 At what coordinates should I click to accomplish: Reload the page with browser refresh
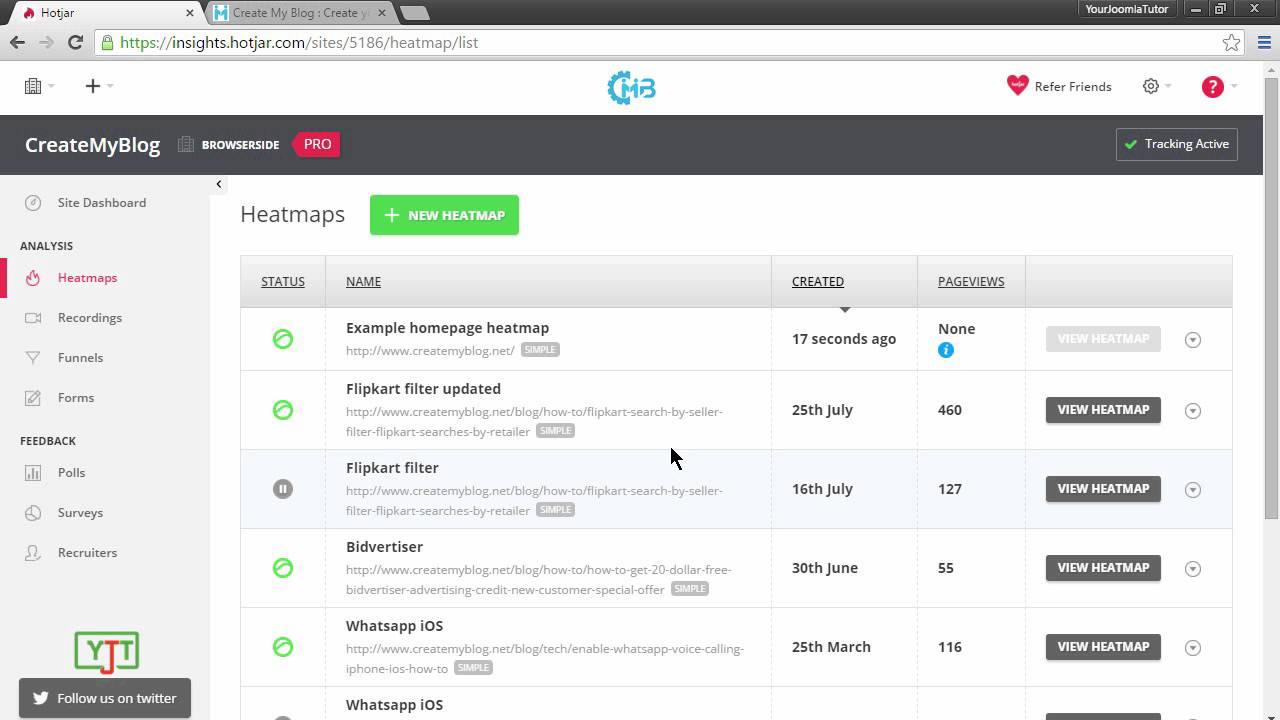[75, 42]
